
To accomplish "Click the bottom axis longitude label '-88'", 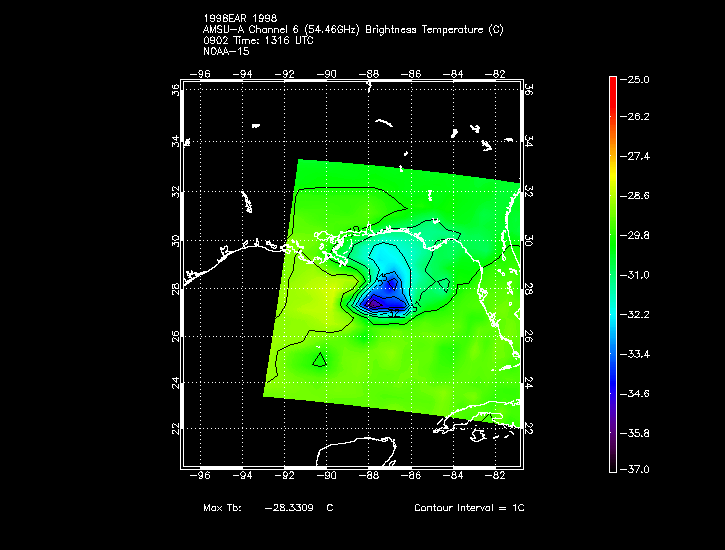I will (x=369, y=476).
